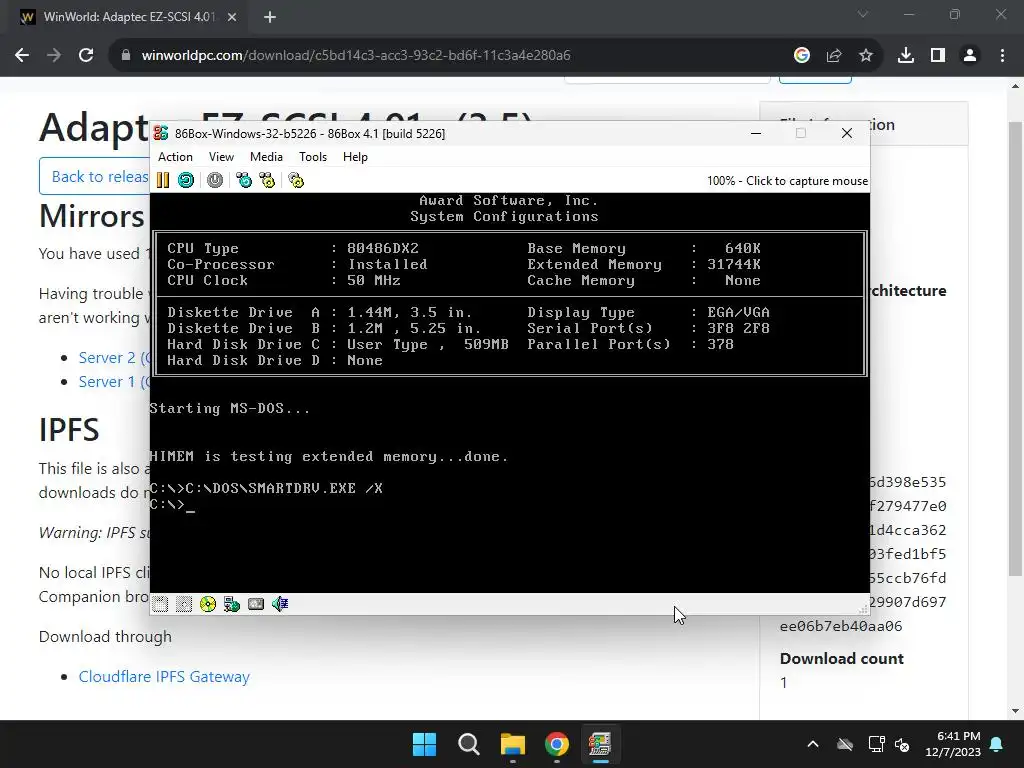Click the Chrome tab search chevron
Viewport: 1024px width, 768px height.
coord(863,14)
